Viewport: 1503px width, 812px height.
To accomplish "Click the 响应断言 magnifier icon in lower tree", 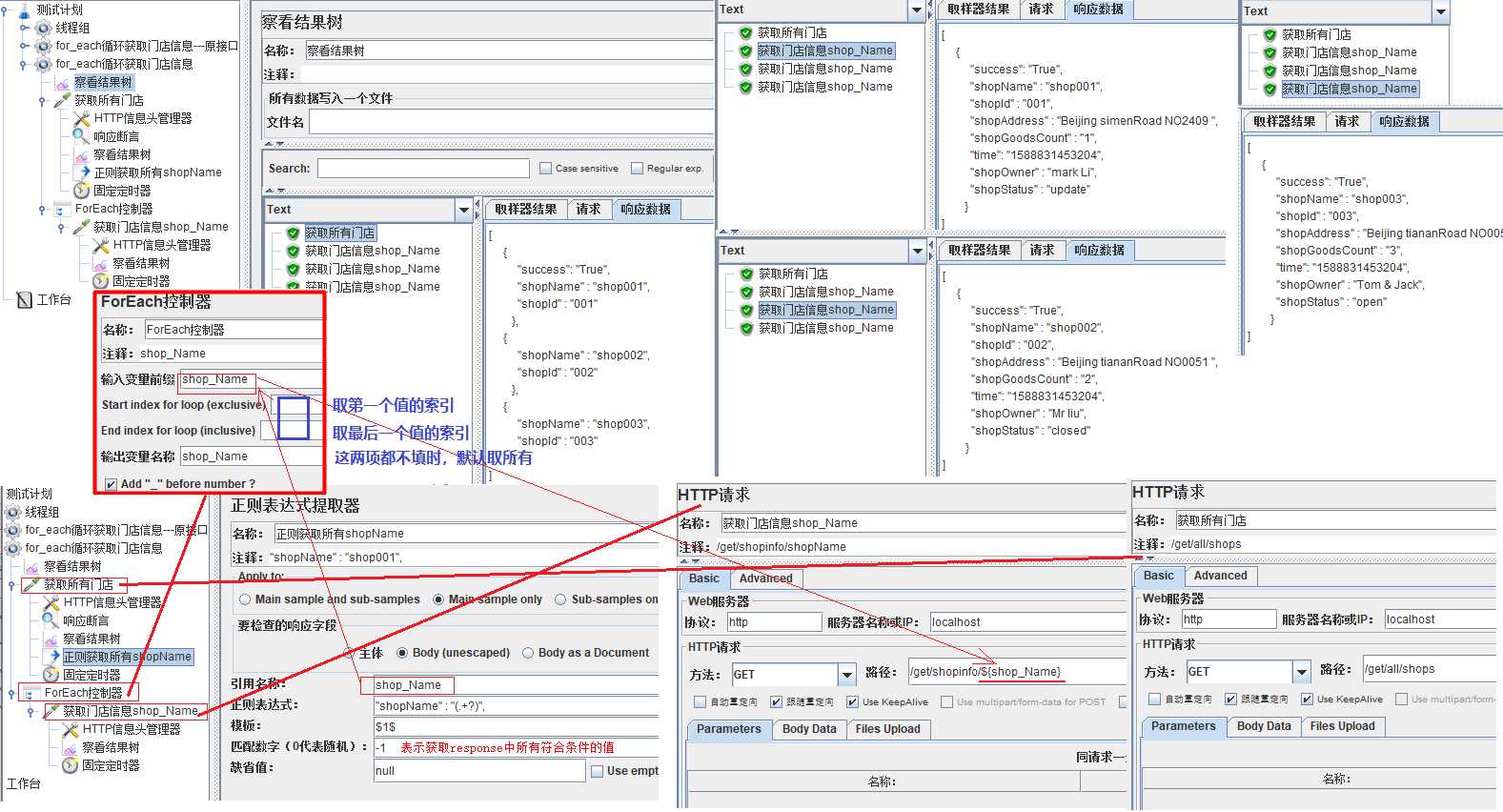I will (51, 620).
